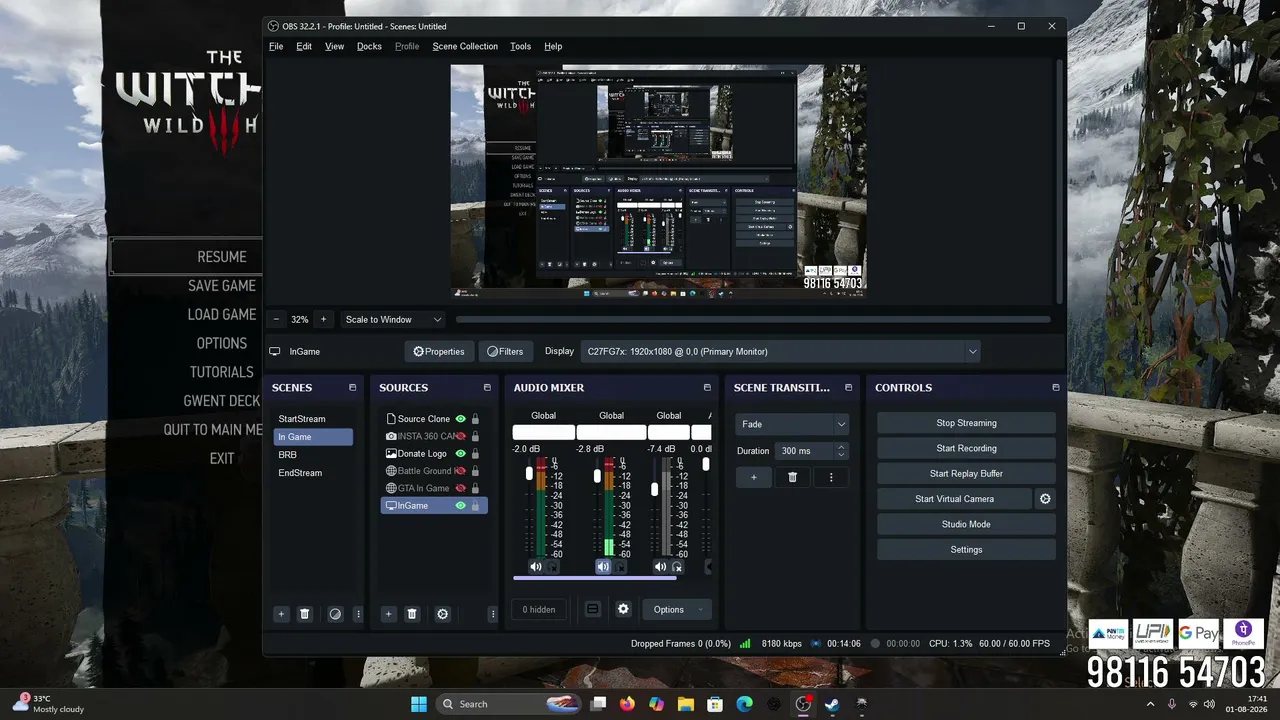The image size is (1280, 720).
Task: Click Start Virtual Camera
Action: (x=953, y=499)
